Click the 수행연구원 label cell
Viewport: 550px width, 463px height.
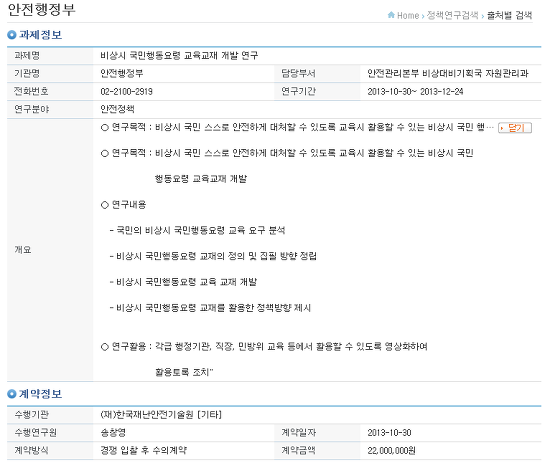[x=50, y=432]
